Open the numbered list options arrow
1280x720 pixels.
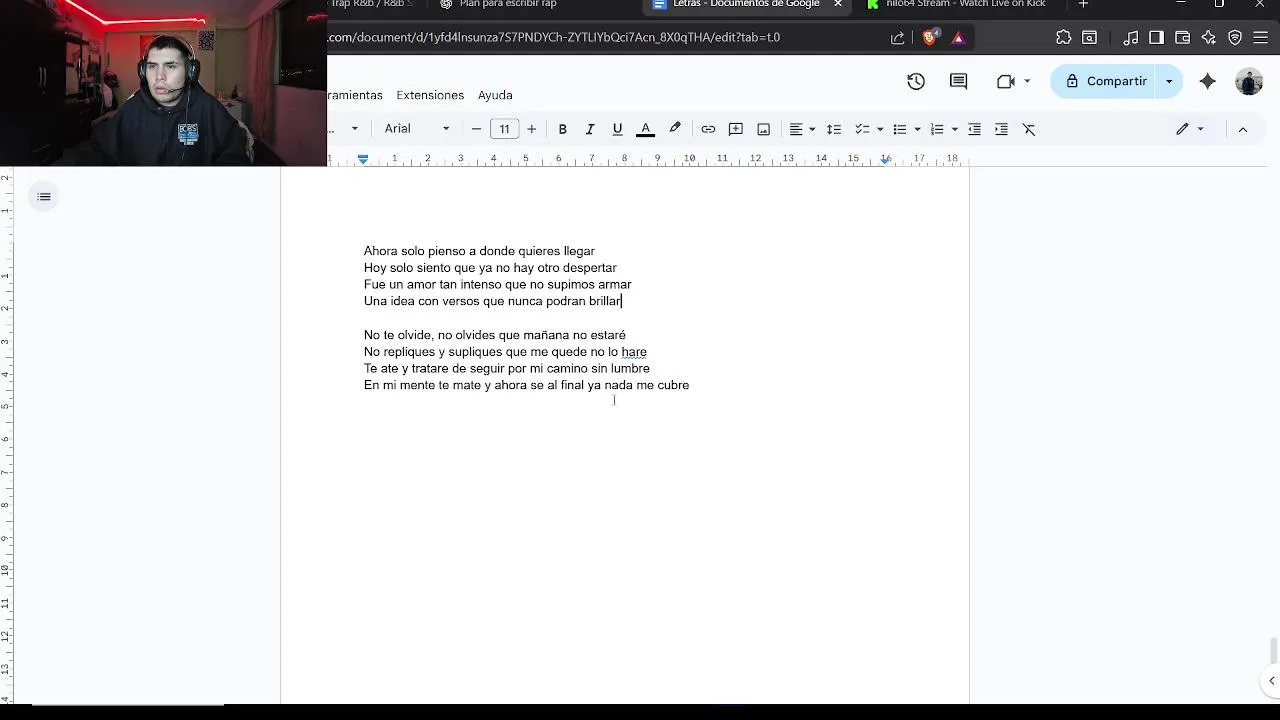click(x=955, y=129)
